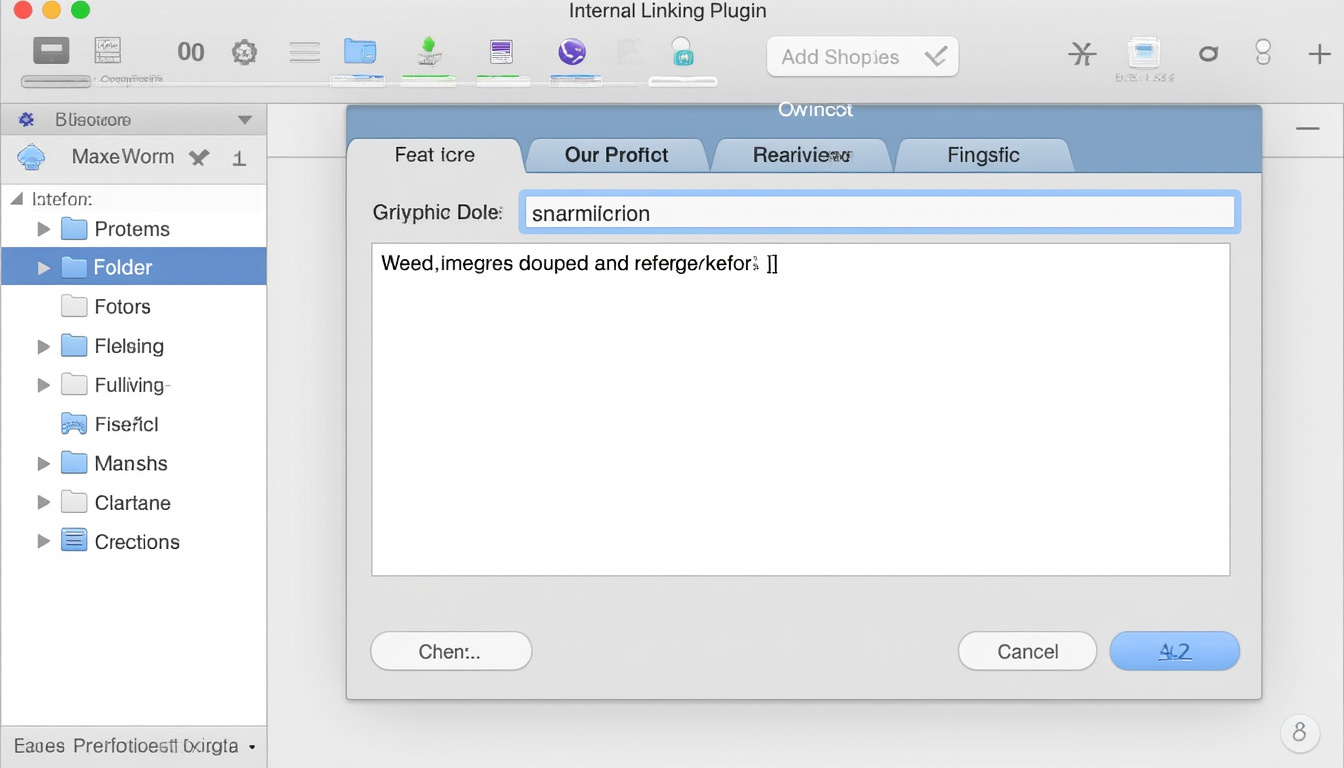Click the "00" toolbar item
Image resolution: width=1344 pixels, height=768 pixels.
point(190,52)
